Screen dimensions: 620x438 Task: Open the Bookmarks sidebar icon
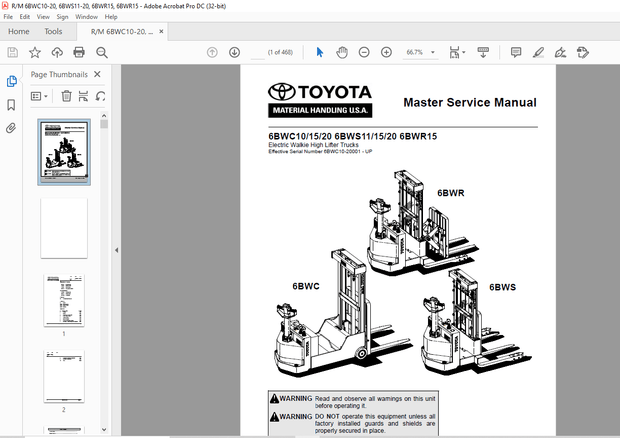[x=11, y=105]
